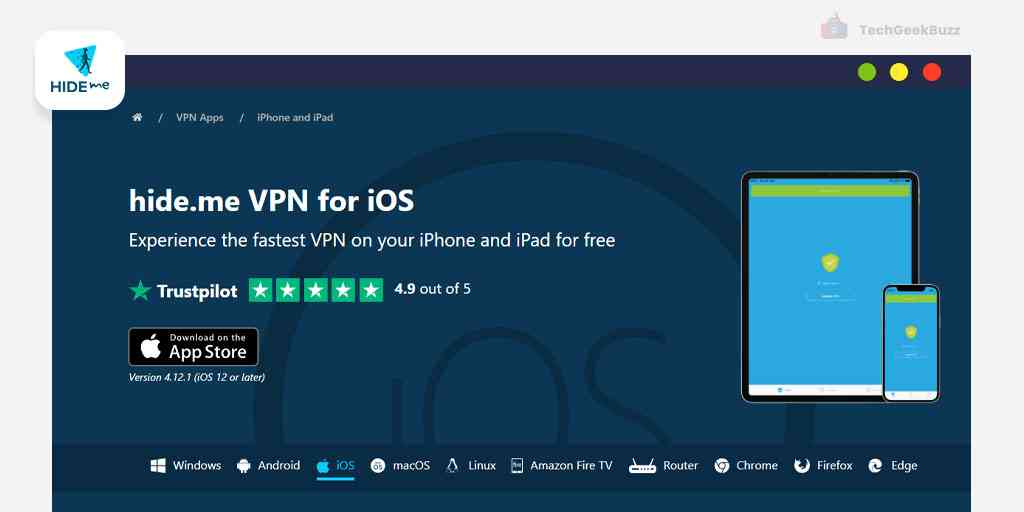Switch to the Windows platform tab
1024x512 pixels.
(186, 466)
